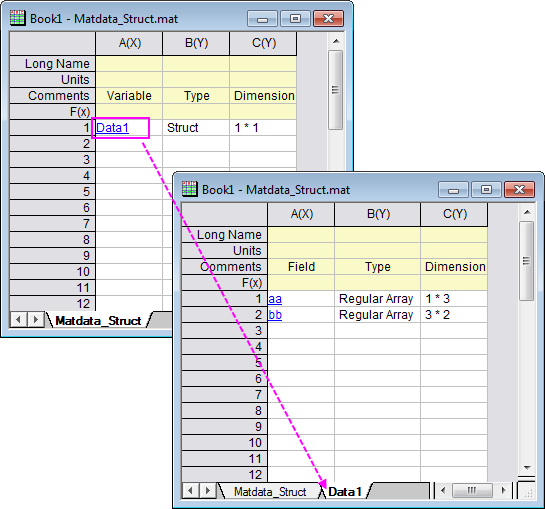Select column B(Y) header in front window
This screenshot has width=545, height=509.
378,214
